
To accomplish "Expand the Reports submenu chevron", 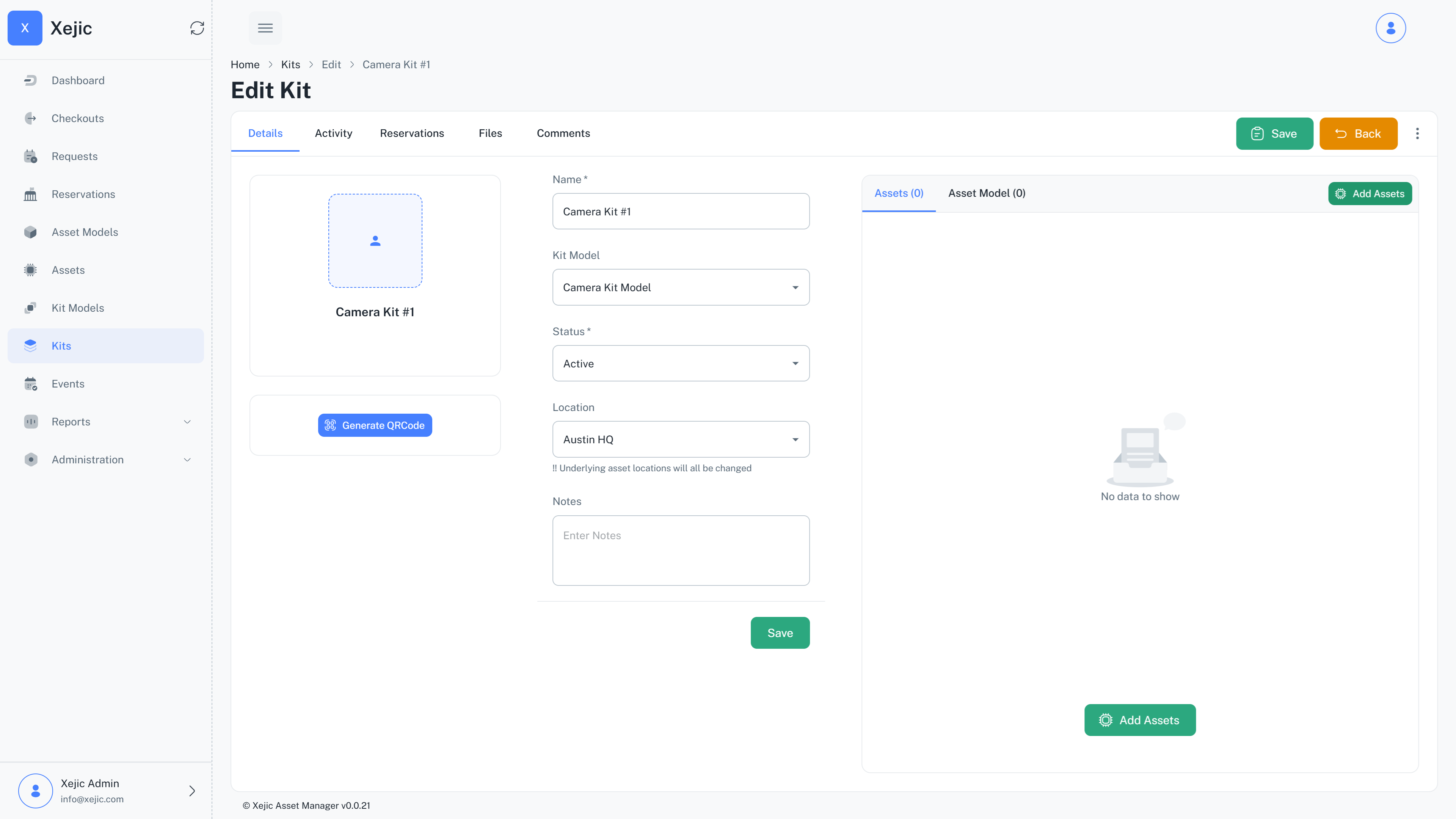I will click(x=187, y=422).
